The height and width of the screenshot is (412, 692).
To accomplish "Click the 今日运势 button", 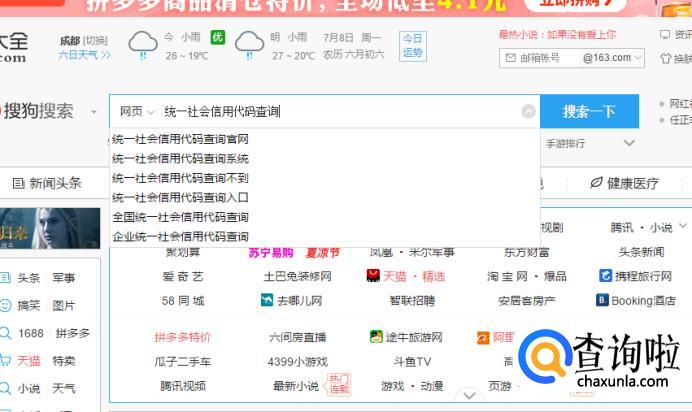I will coord(413,45).
